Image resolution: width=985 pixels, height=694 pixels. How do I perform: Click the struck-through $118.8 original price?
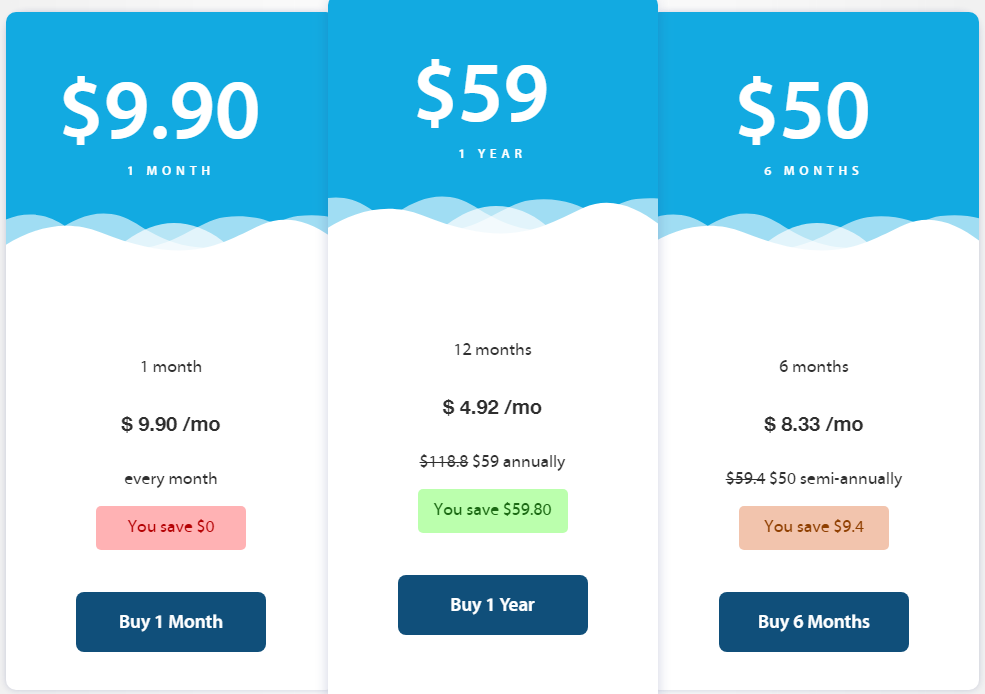pos(444,462)
